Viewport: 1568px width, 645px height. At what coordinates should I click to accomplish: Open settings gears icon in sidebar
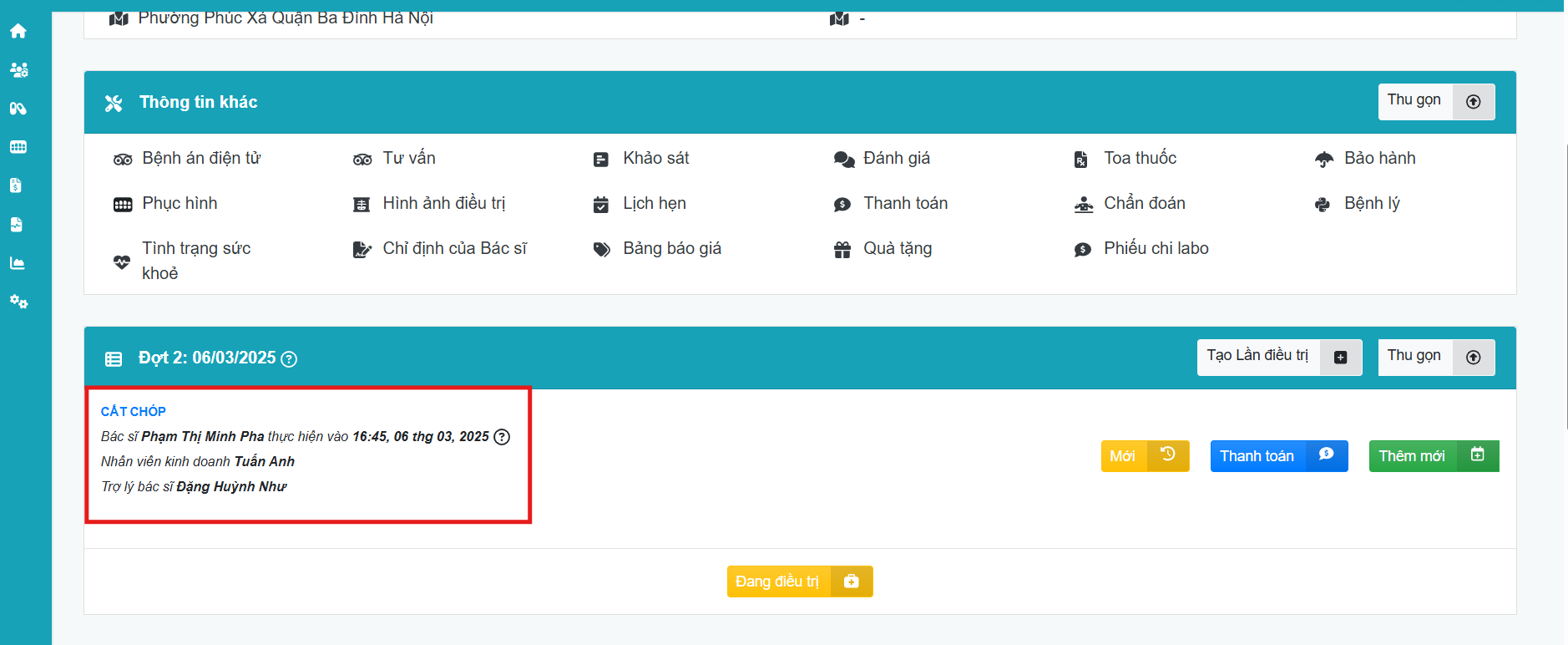pos(18,302)
